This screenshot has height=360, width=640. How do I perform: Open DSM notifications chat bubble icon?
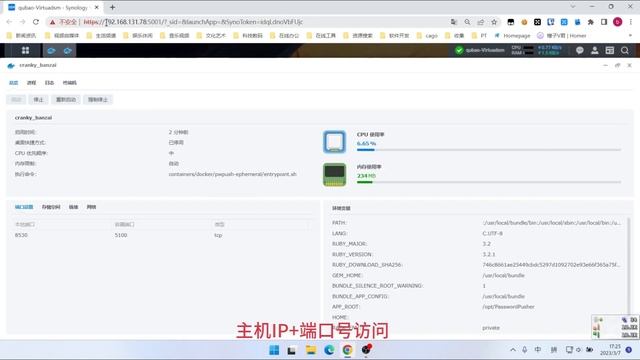[580, 50]
